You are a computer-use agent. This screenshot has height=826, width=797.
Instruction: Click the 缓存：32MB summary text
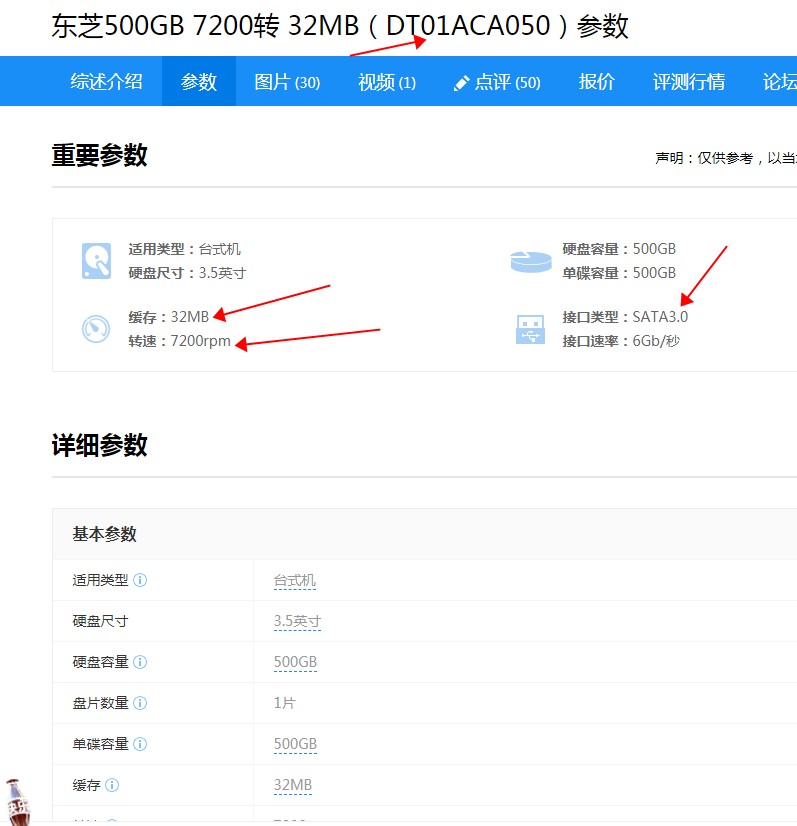[x=169, y=317]
